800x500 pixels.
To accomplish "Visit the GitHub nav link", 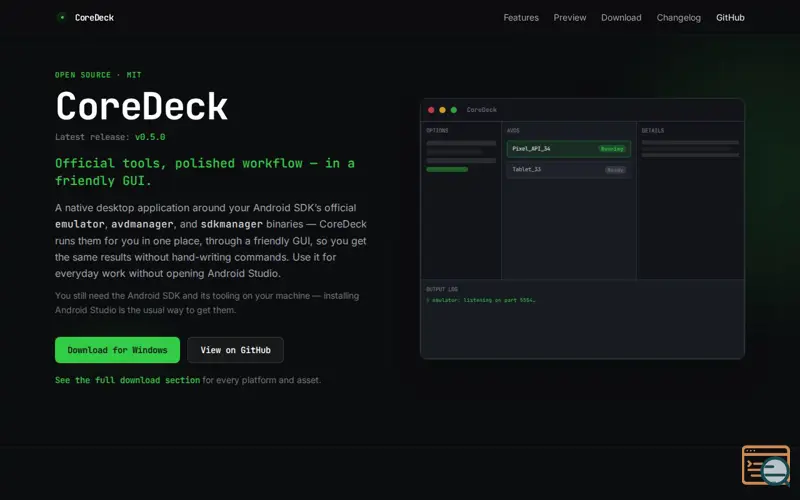I will coord(730,17).
